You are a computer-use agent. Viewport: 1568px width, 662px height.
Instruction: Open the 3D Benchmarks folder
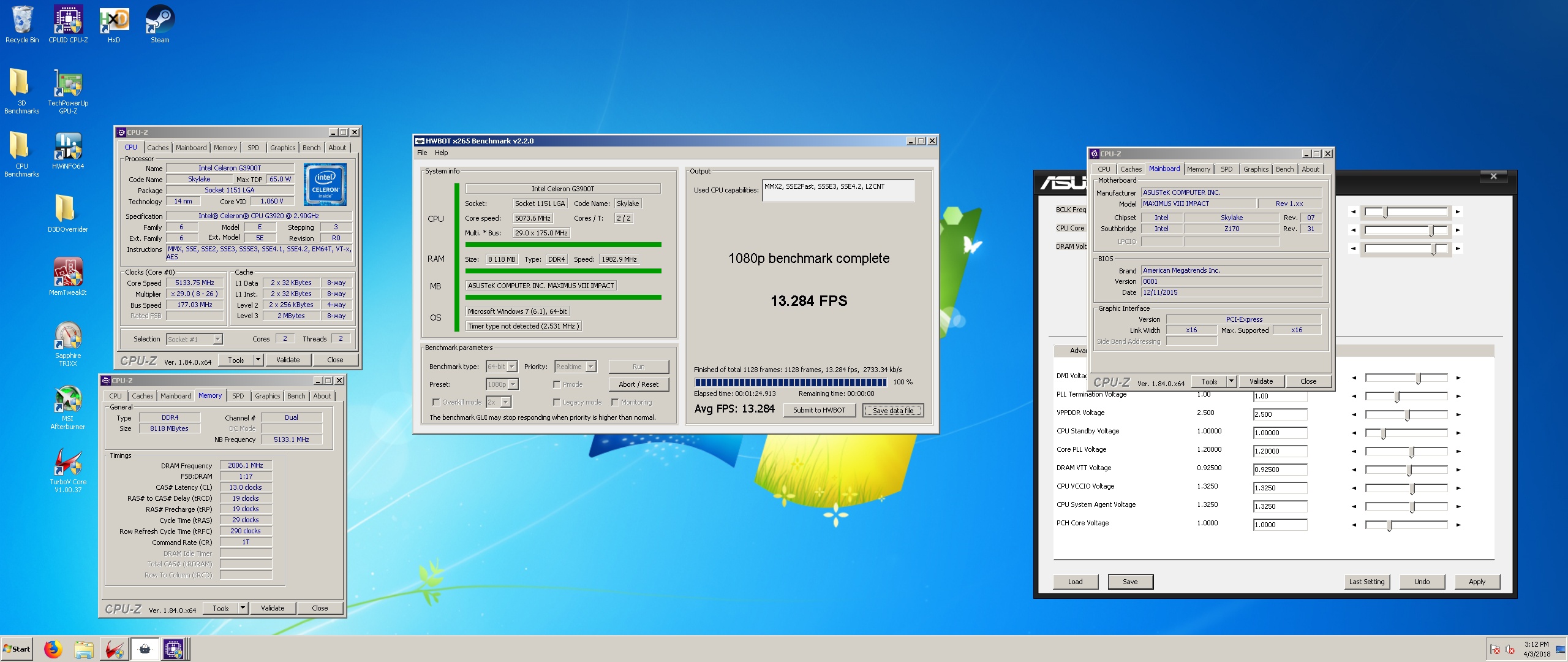(21, 91)
